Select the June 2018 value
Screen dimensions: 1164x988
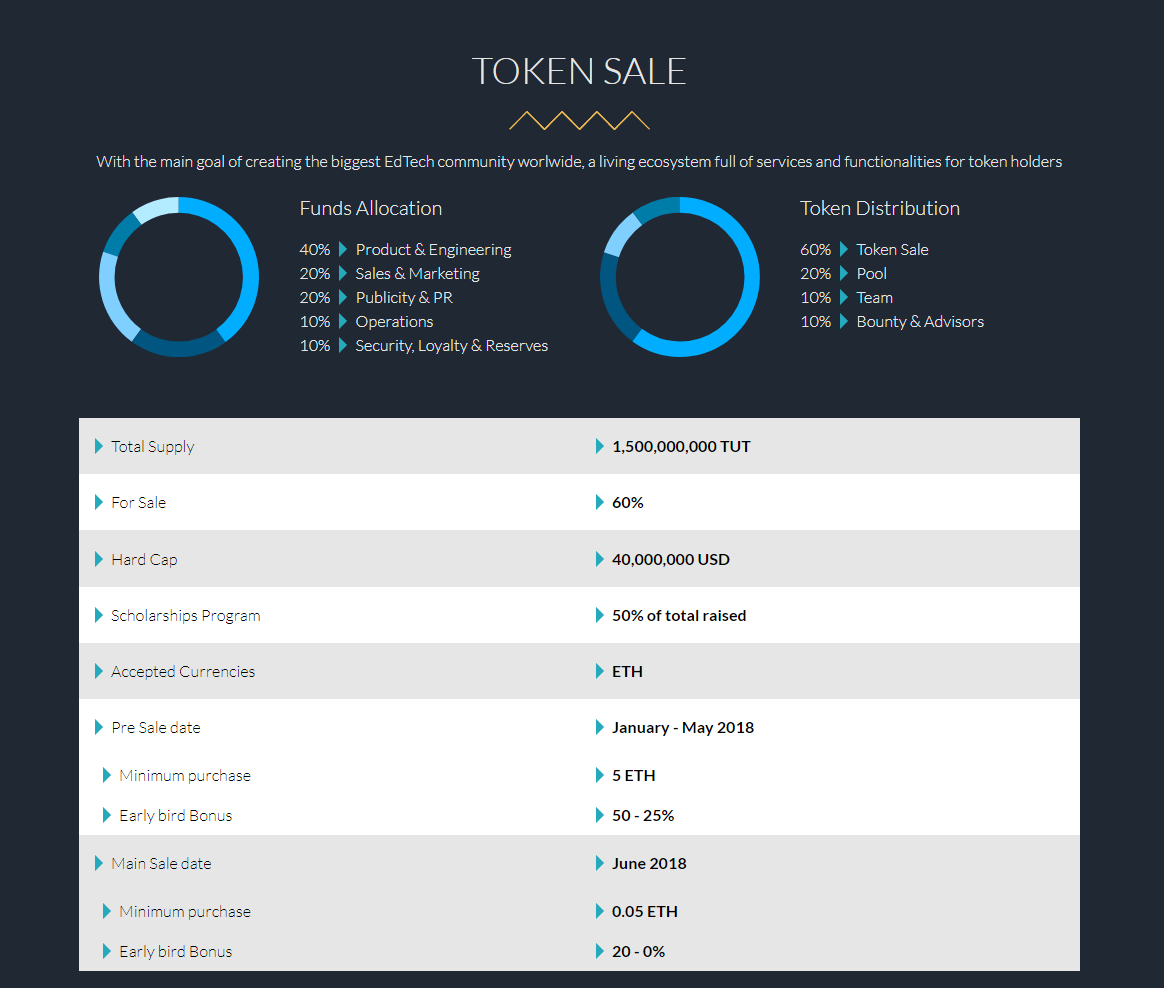click(649, 863)
